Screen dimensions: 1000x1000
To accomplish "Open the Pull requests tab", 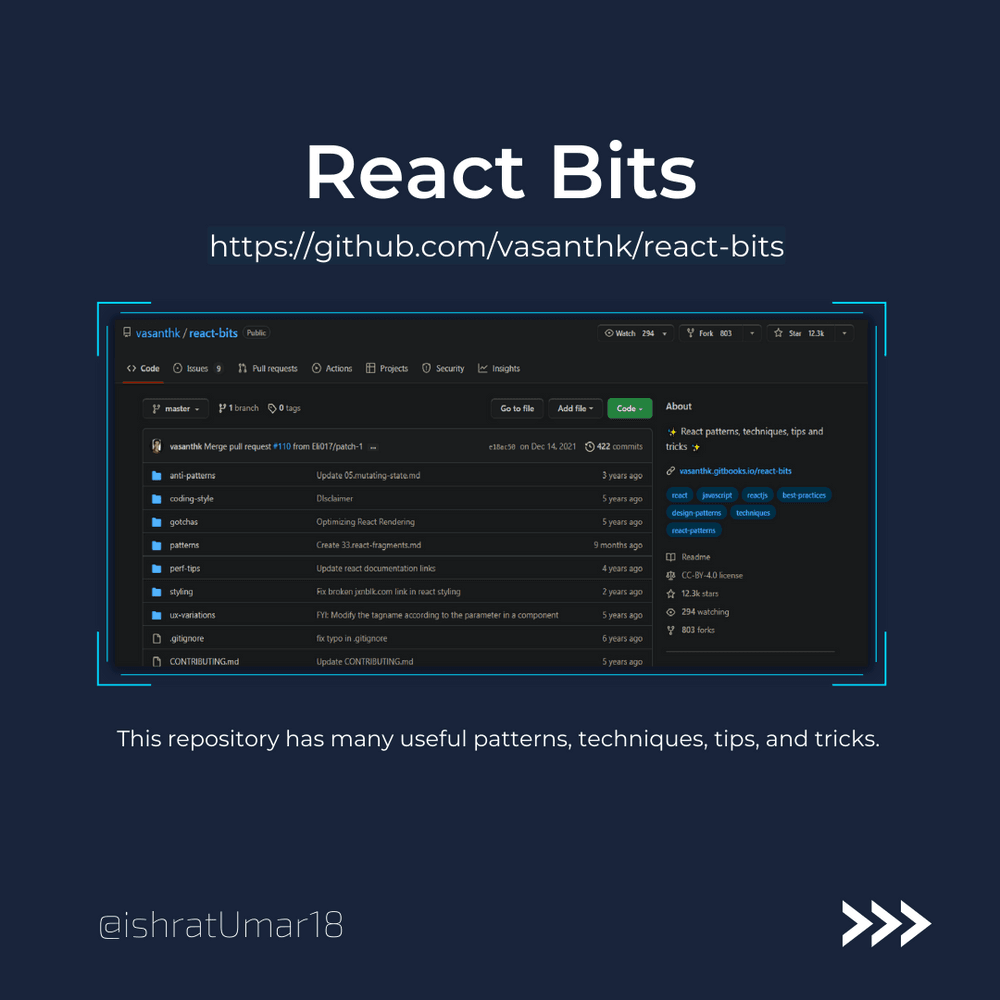I will click(268, 369).
